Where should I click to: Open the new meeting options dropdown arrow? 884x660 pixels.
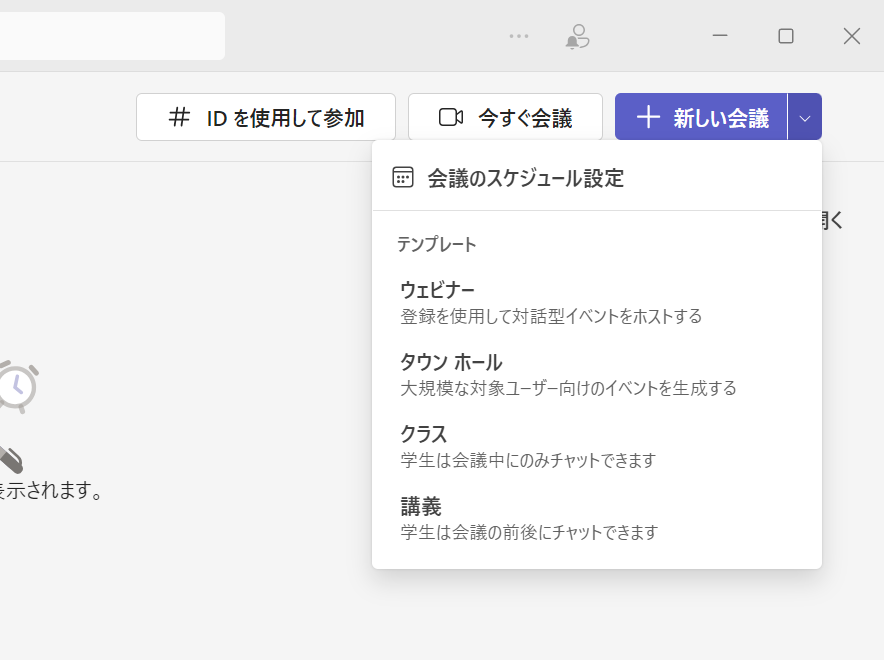click(x=805, y=117)
